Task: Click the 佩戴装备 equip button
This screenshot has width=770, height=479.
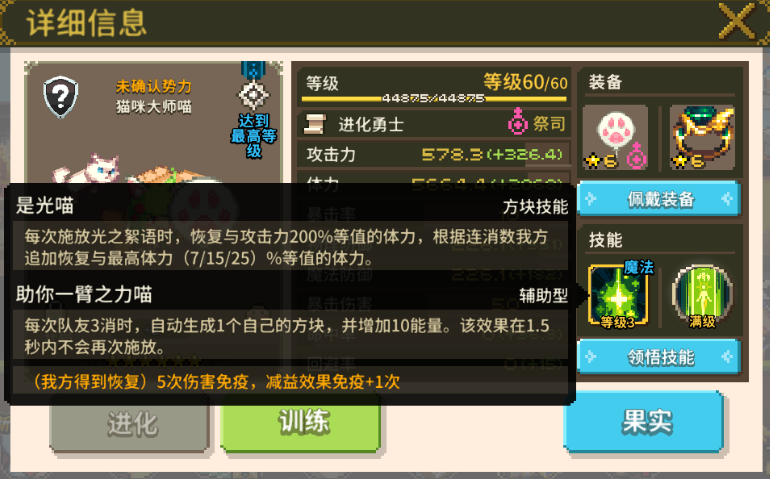Action: pos(660,199)
